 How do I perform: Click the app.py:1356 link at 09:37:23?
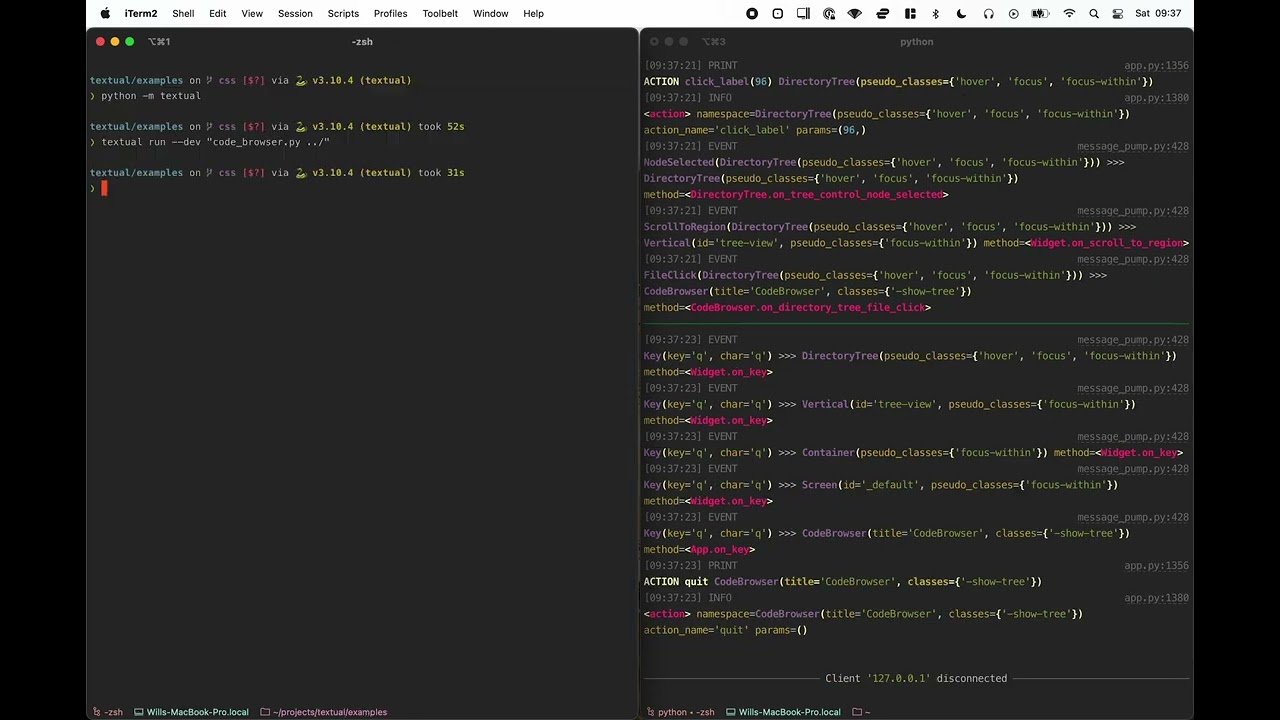pos(1156,566)
